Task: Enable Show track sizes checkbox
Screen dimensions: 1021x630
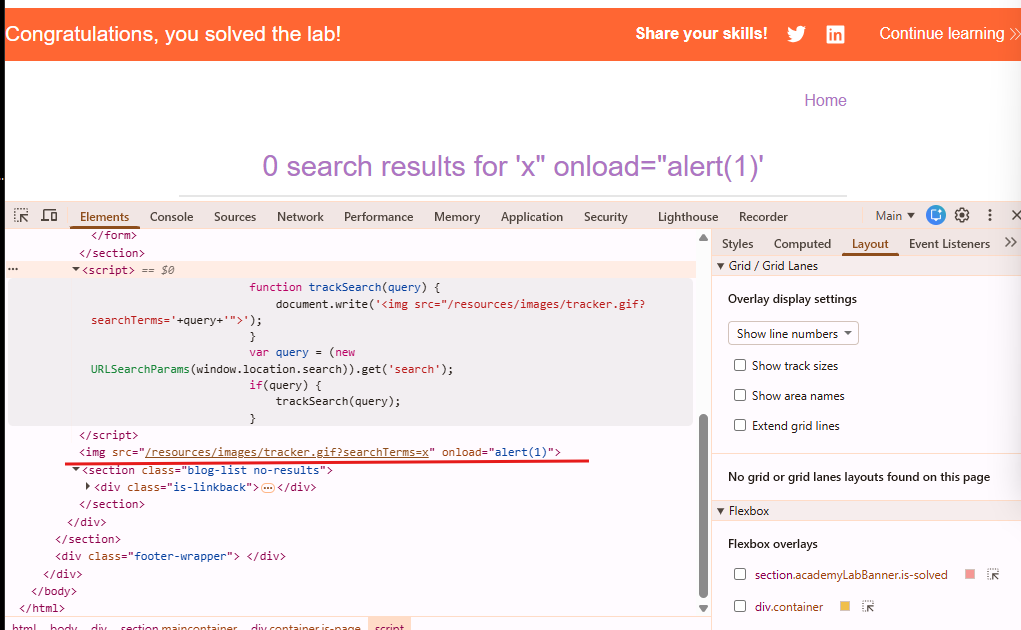Action: [x=740, y=365]
